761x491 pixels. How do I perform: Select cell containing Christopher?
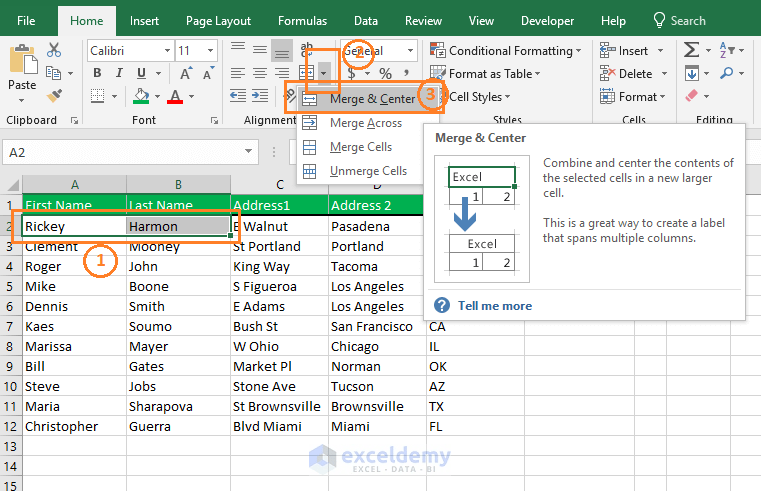pos(74,426)
